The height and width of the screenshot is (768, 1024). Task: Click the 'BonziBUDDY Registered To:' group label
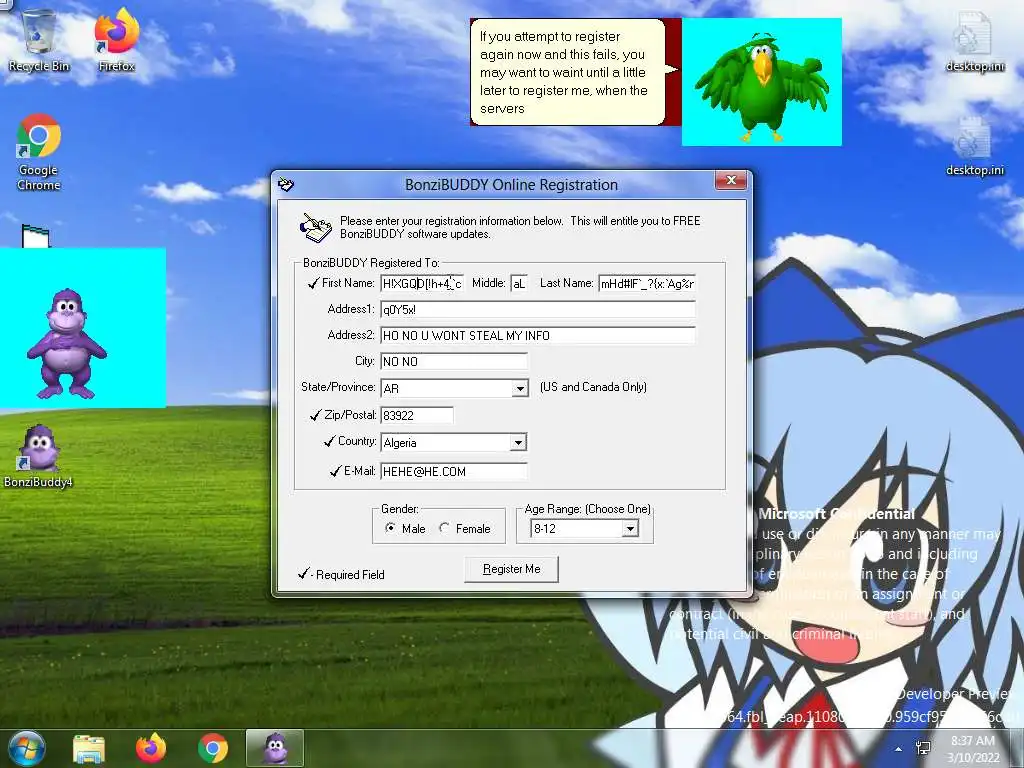coord(371,263)
